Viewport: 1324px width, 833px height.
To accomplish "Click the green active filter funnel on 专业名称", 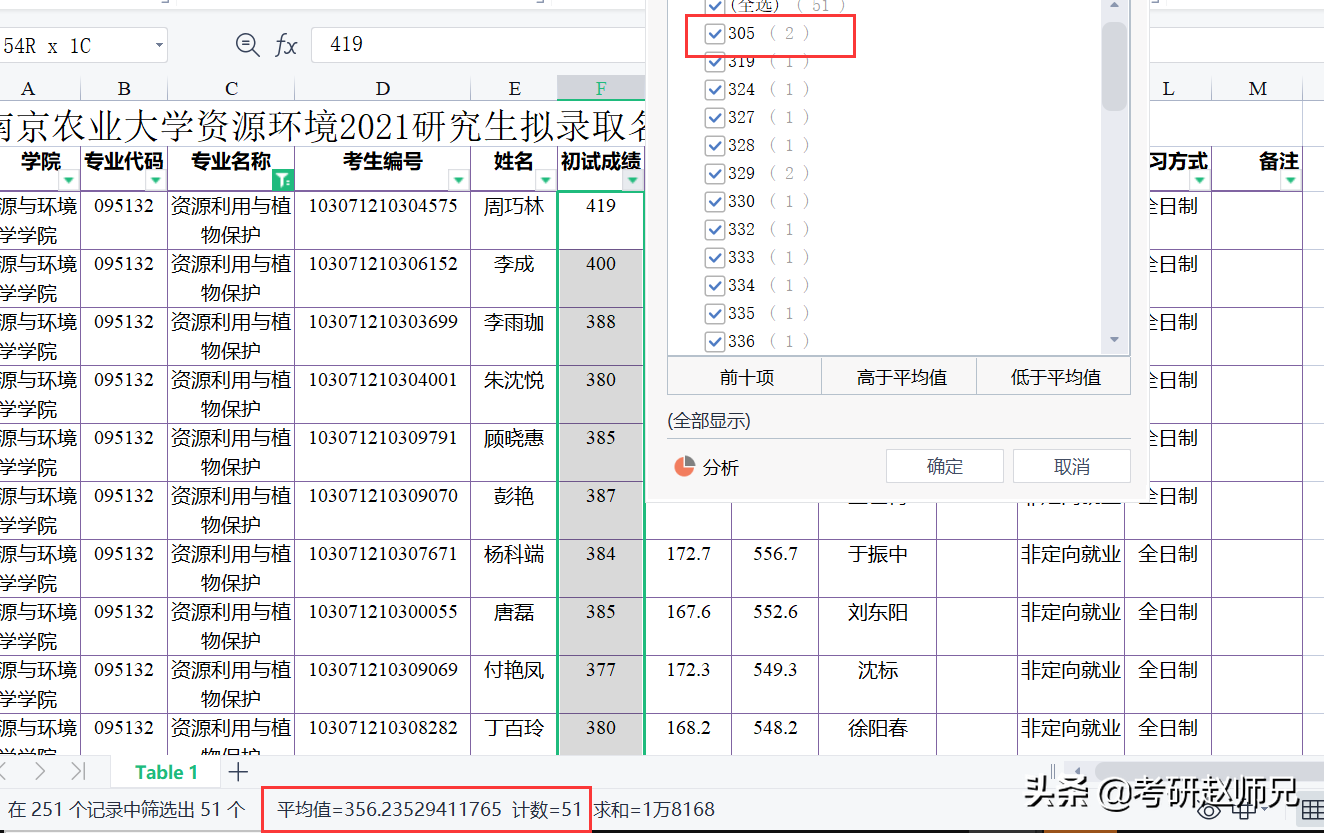I will [x=283, y=181].
